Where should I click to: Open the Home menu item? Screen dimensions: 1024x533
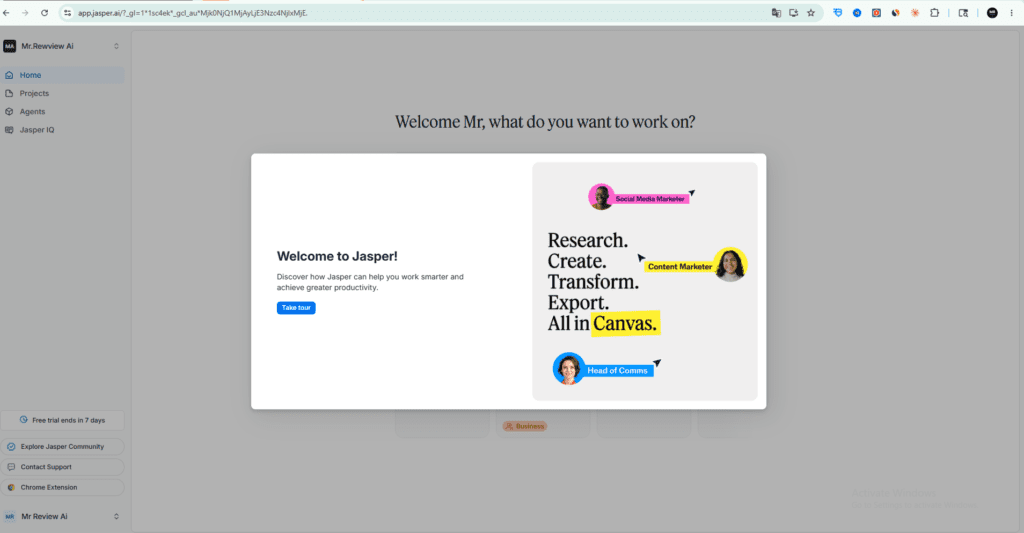[63, 75]
